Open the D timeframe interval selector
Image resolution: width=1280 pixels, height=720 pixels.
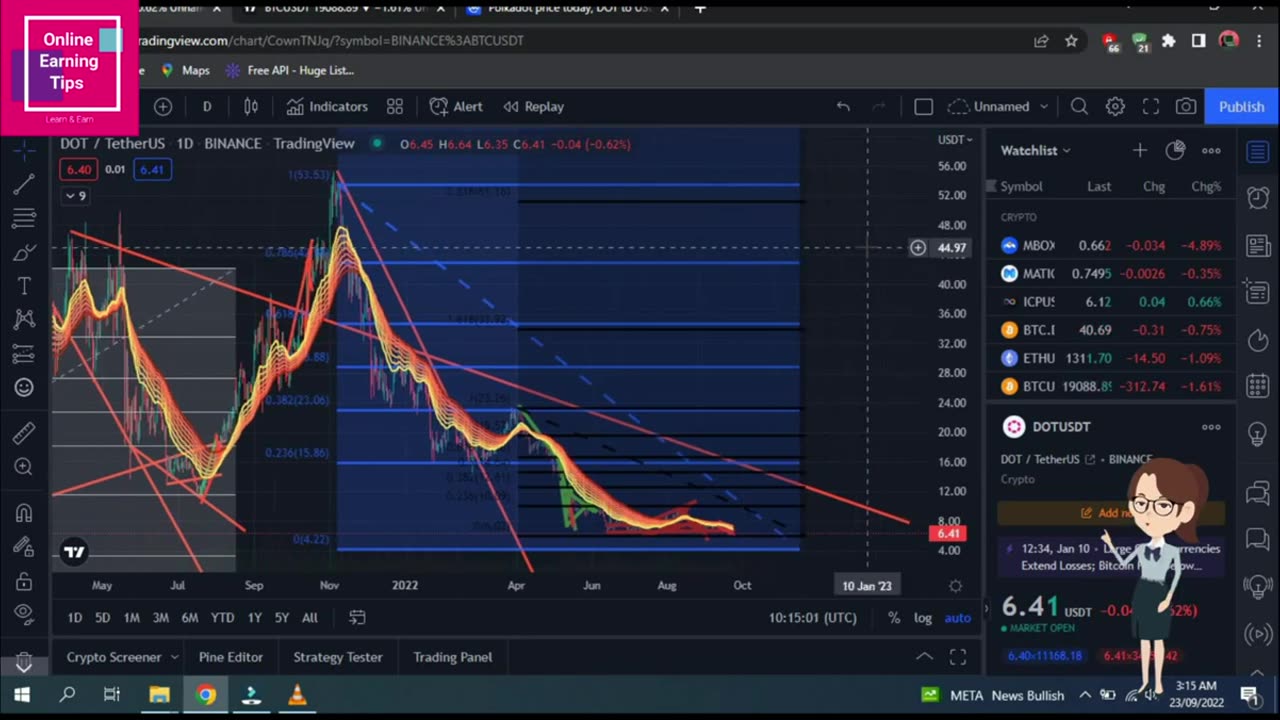click(x=207, y=106)
